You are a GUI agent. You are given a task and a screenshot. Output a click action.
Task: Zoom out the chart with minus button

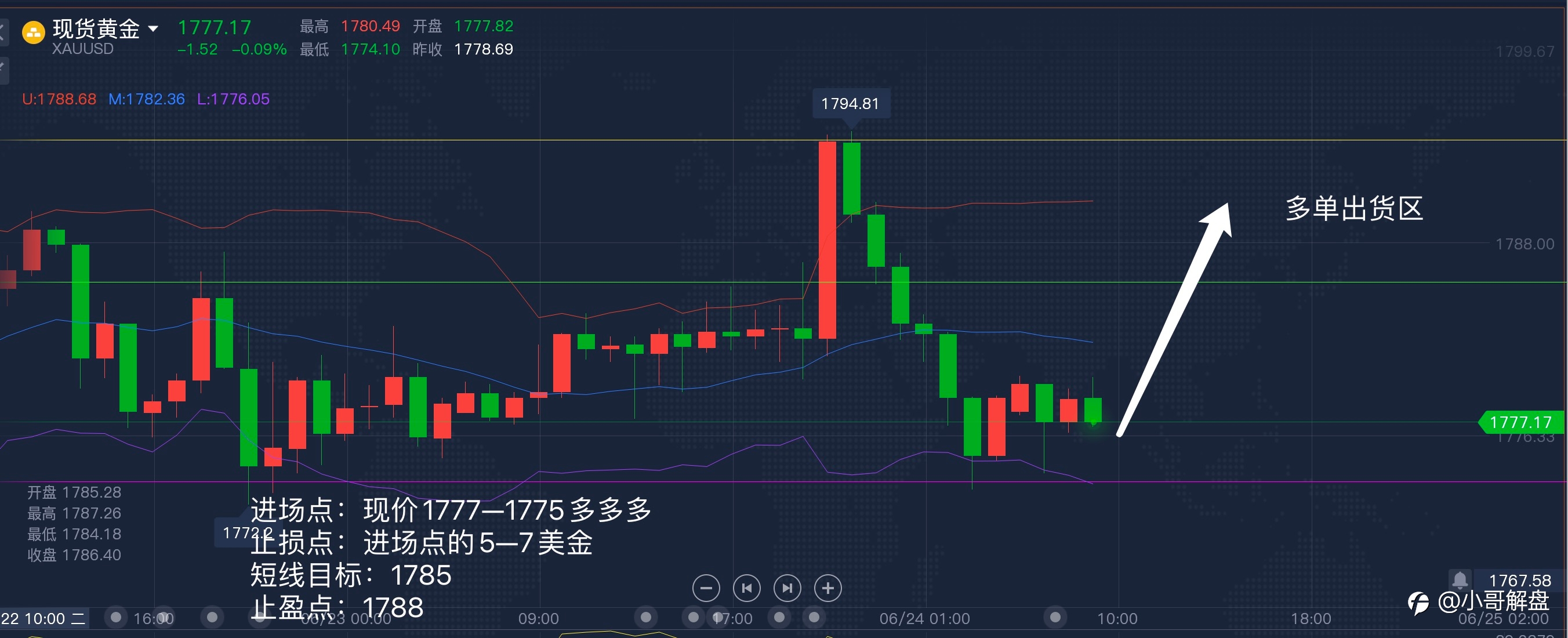706,588
